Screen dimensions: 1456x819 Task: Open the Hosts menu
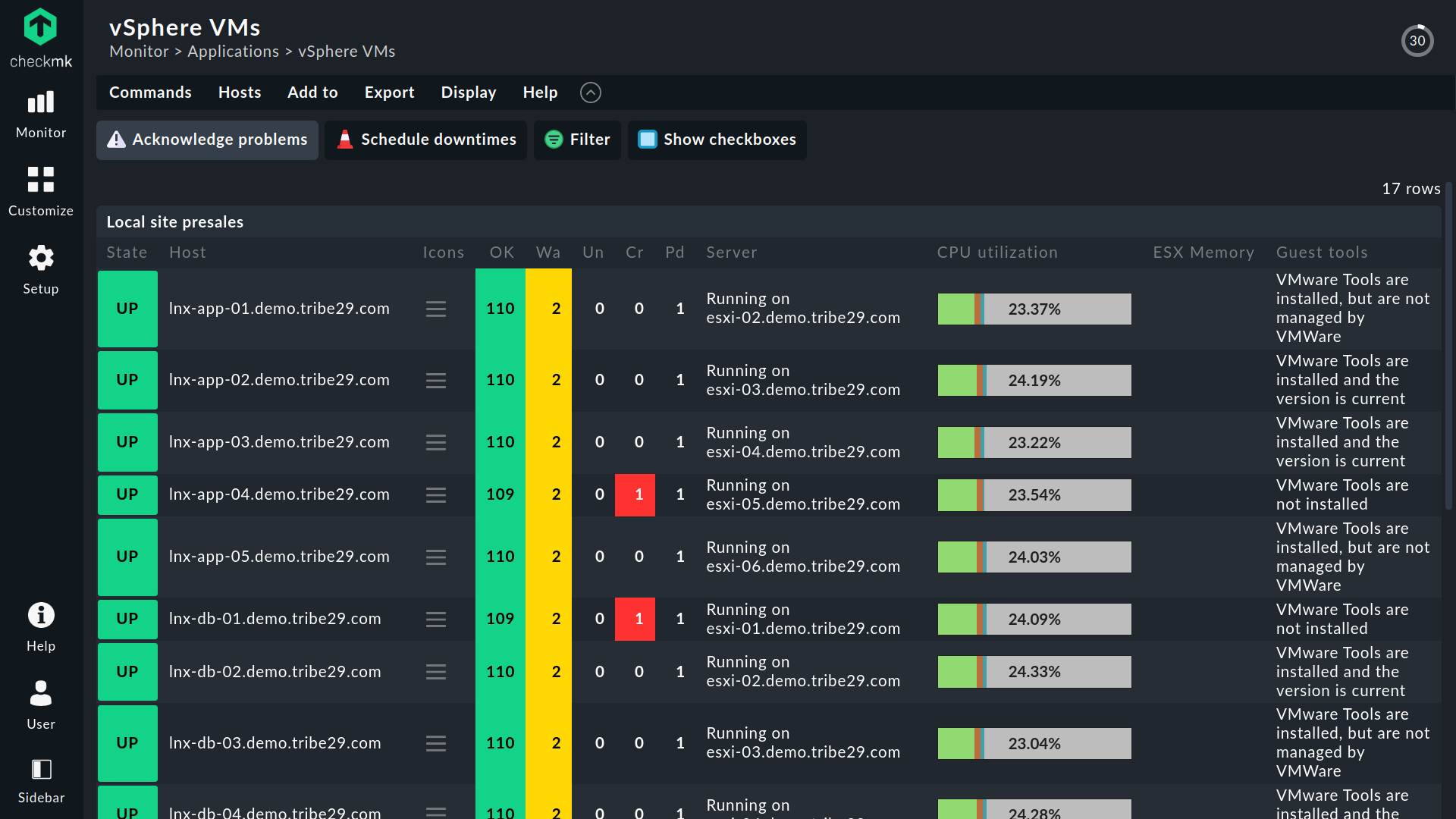coord(240,93)
